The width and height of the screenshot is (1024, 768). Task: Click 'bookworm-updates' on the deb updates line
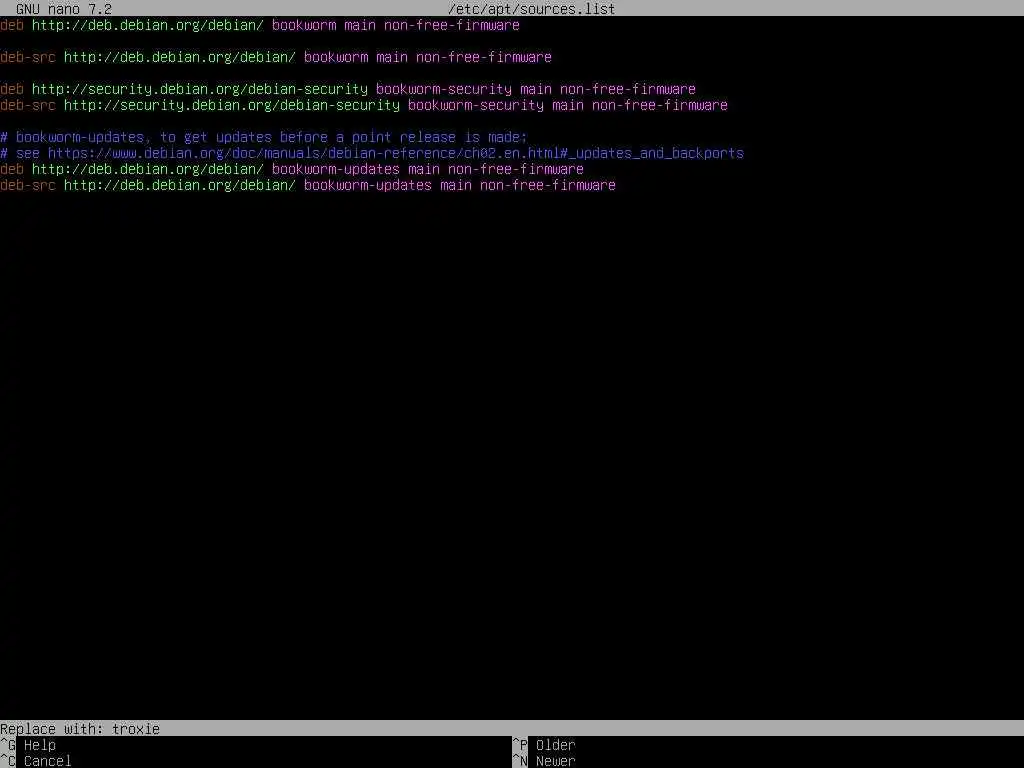[336, 169]
